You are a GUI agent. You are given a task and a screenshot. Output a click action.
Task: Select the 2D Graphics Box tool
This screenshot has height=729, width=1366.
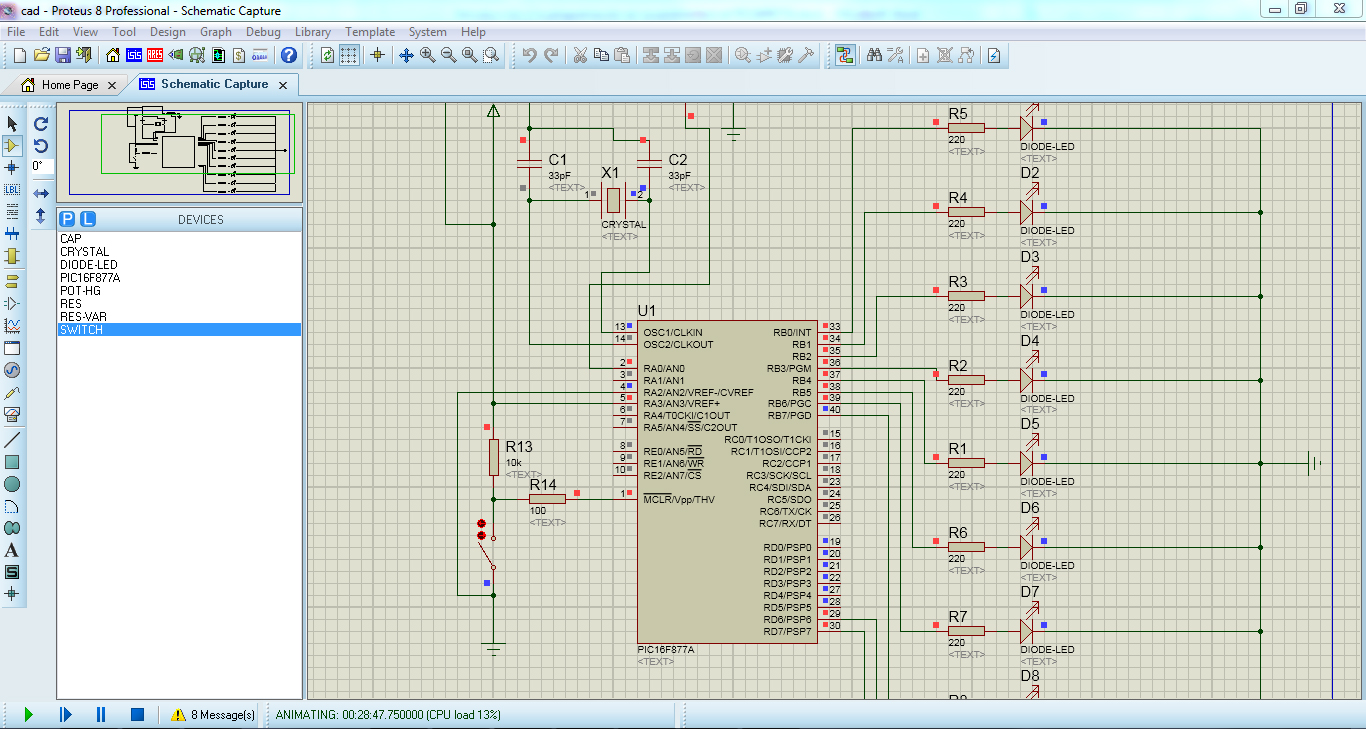click(x=12, y=462)
